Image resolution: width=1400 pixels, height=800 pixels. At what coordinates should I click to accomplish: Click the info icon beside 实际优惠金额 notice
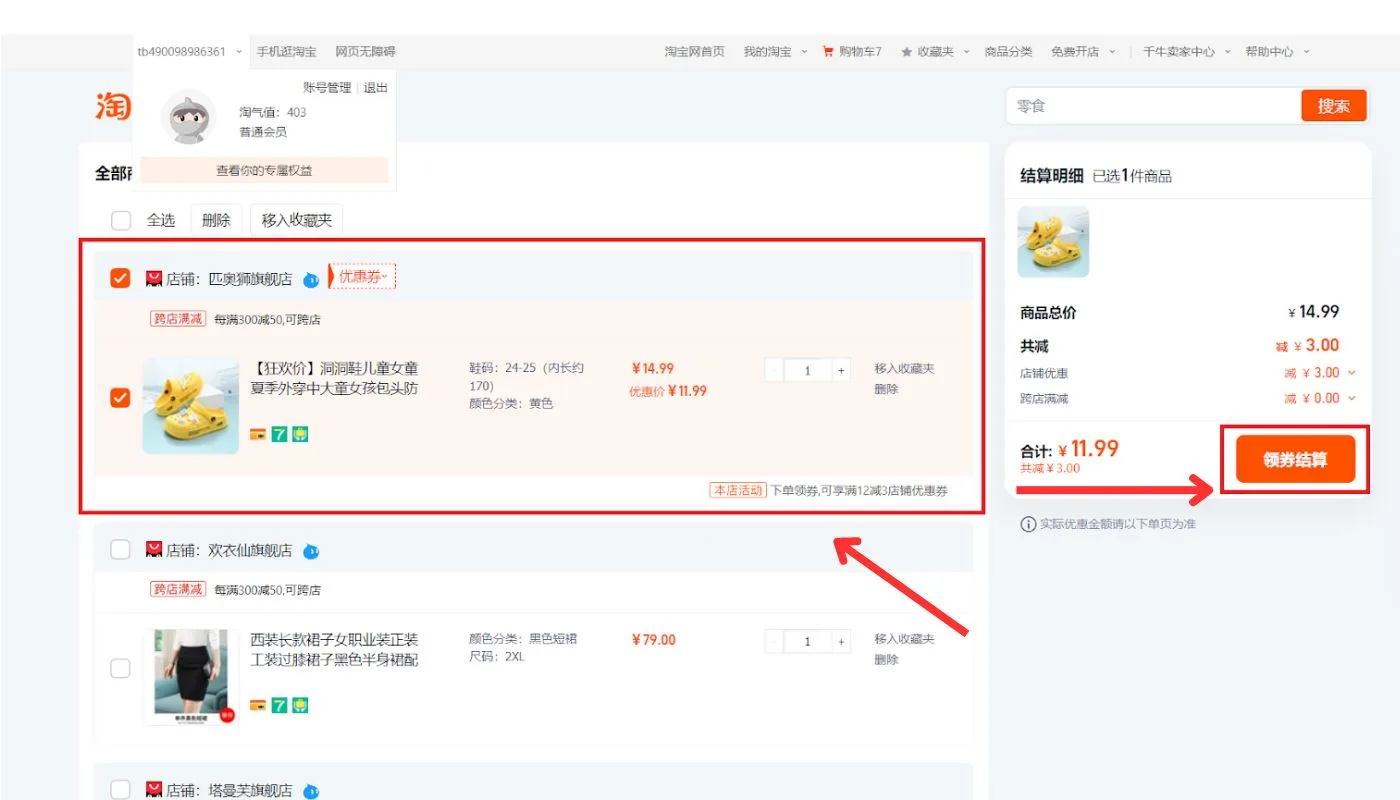coord(1028,524)
